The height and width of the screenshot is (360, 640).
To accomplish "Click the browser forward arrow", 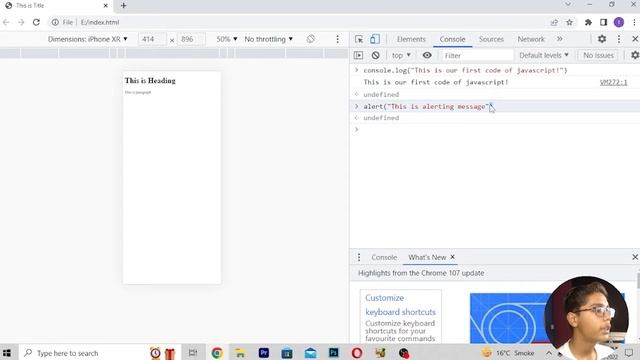I will coord(21,22).
